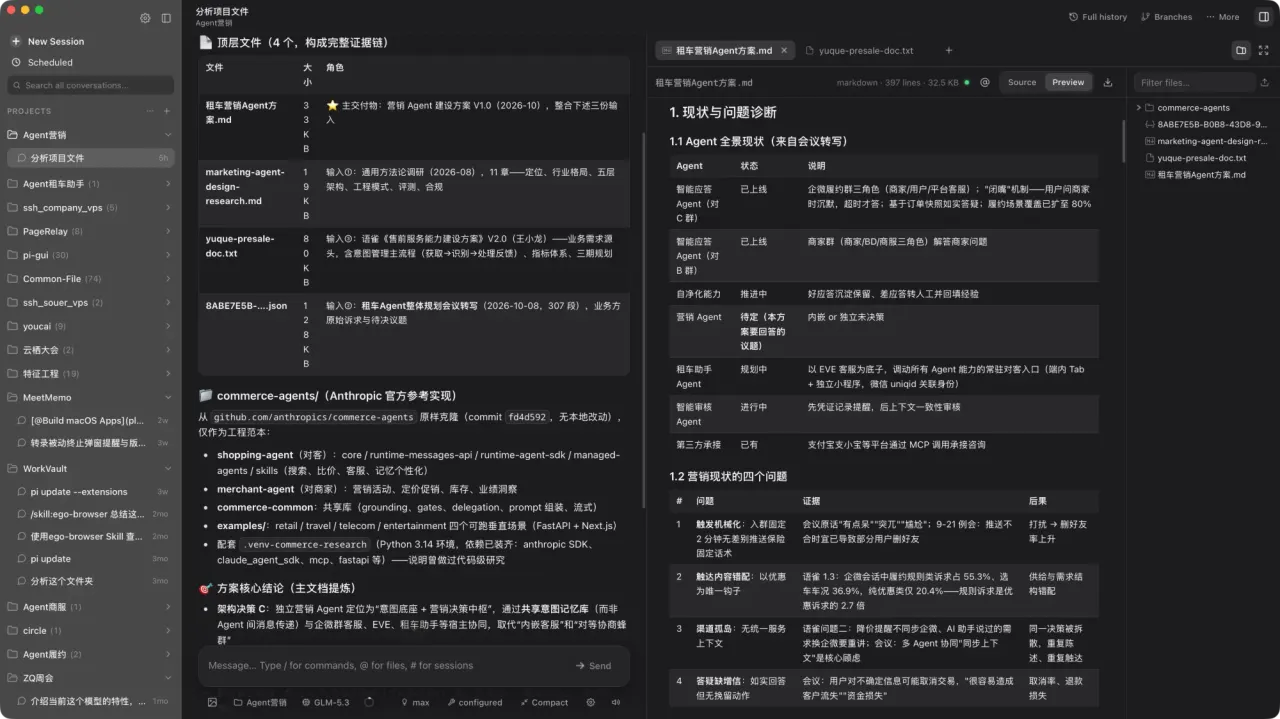1280x719 pixels.
Task: Collapse the MeetMemo project
Action: click(168, 397)
